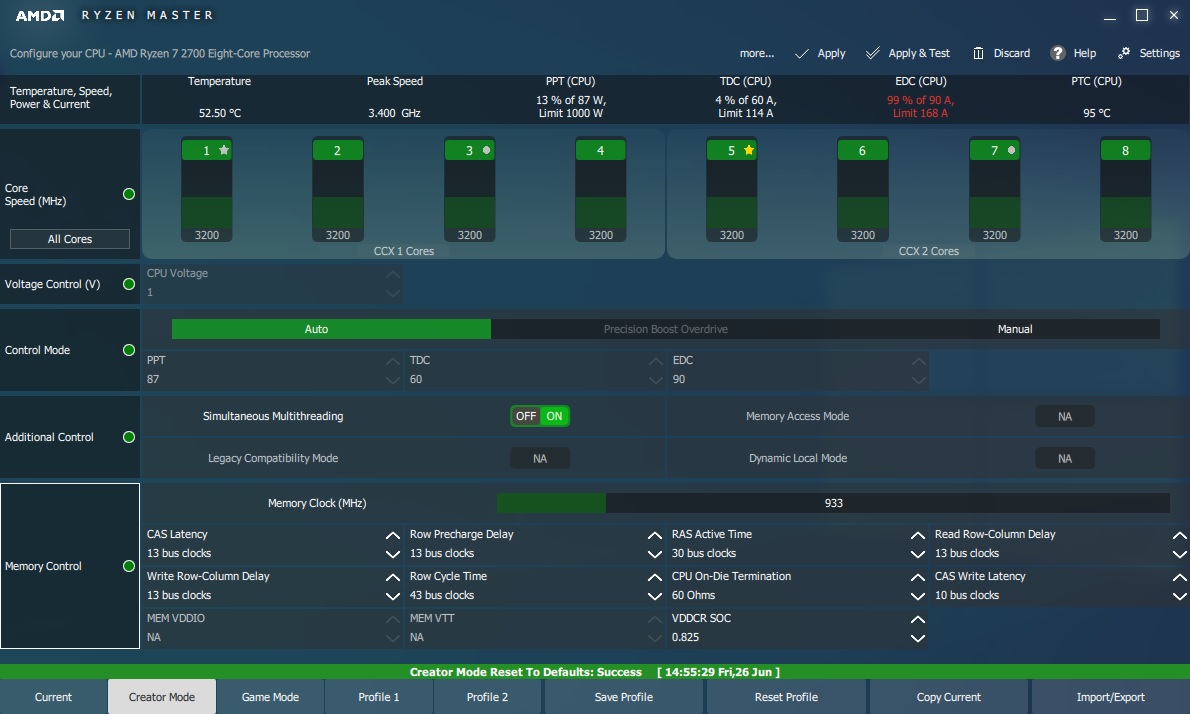The image size is (1190, 714).
Task: Open the Profile 1 tab
Action: click(379, 697)
